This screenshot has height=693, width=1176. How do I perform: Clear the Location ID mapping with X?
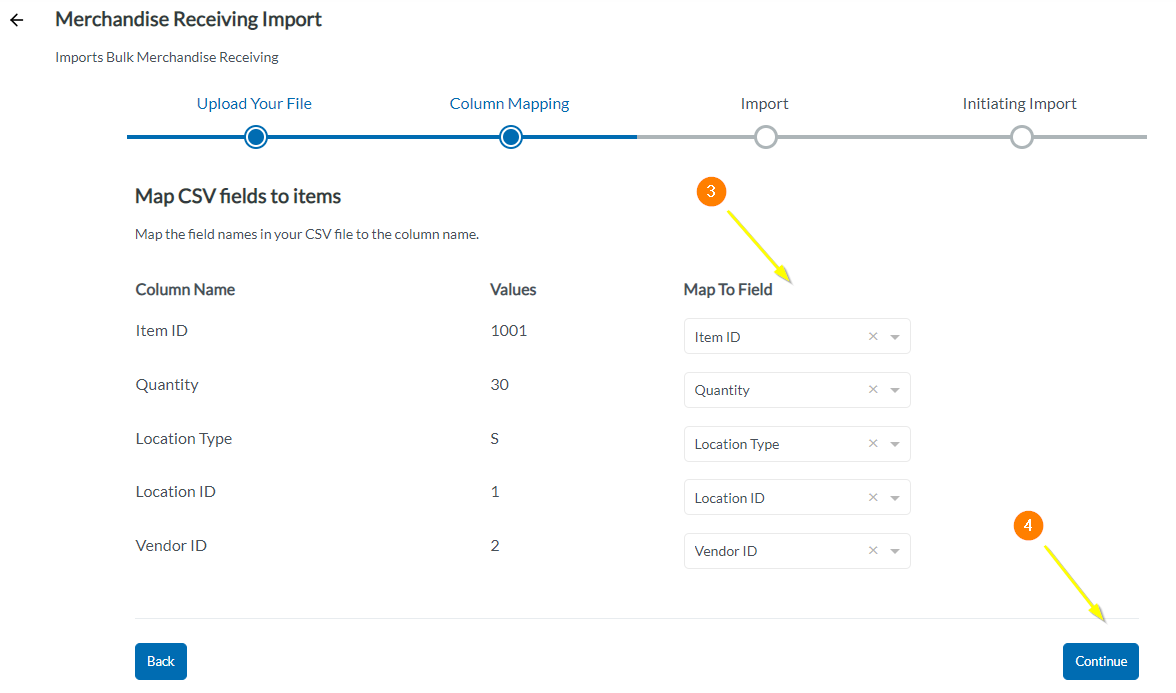pos(873,498)
